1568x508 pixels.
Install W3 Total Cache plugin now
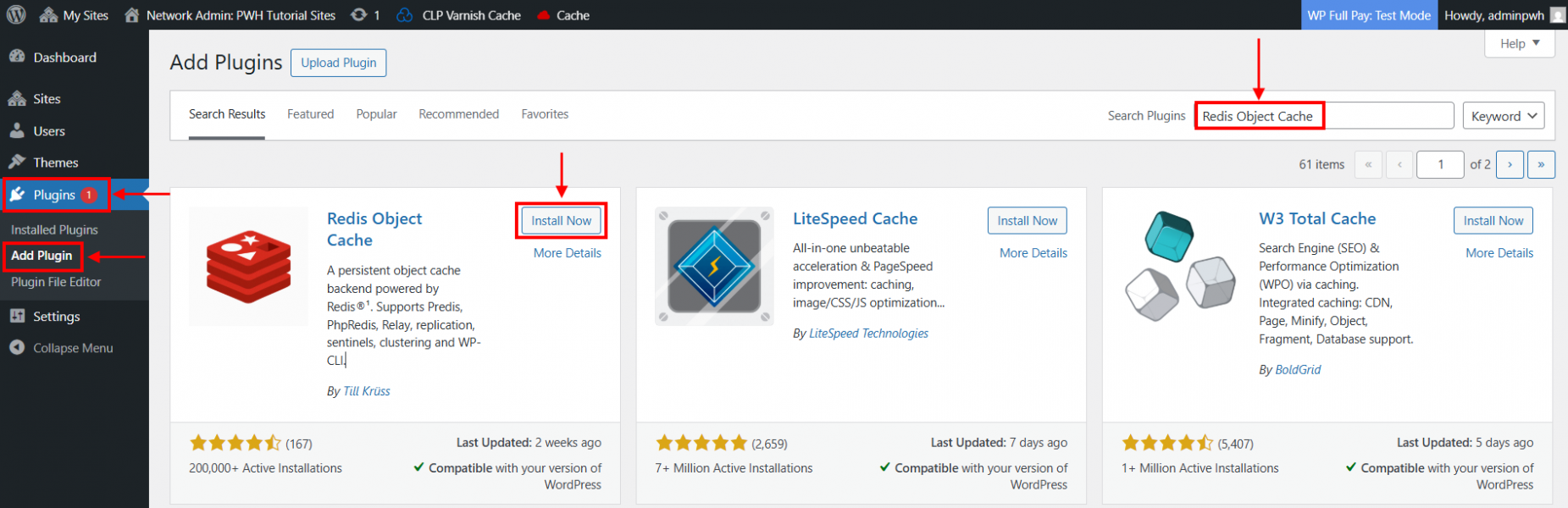(1493, 221)
